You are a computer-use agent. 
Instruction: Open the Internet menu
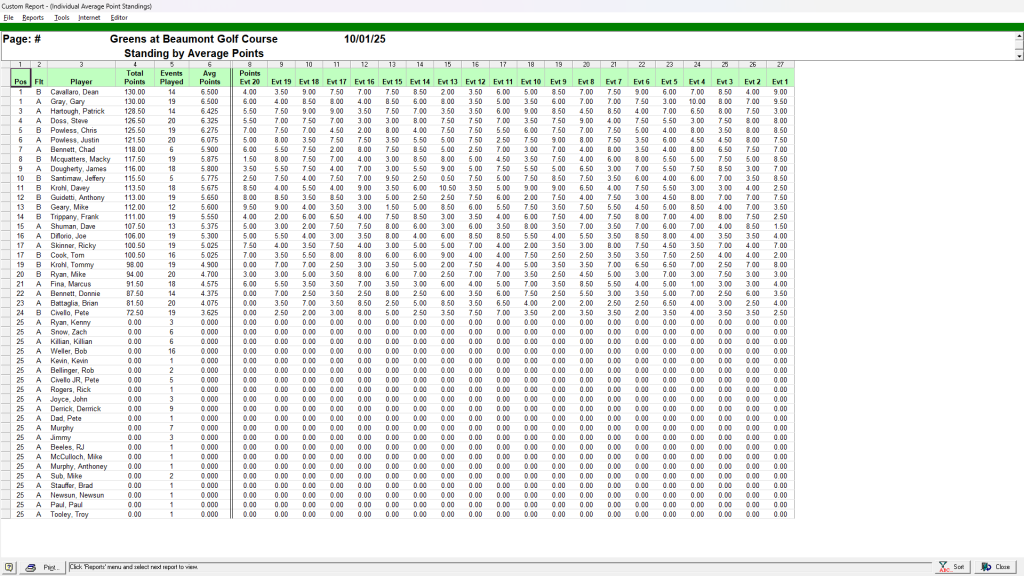pyautogui.click(x=89, y=17)
